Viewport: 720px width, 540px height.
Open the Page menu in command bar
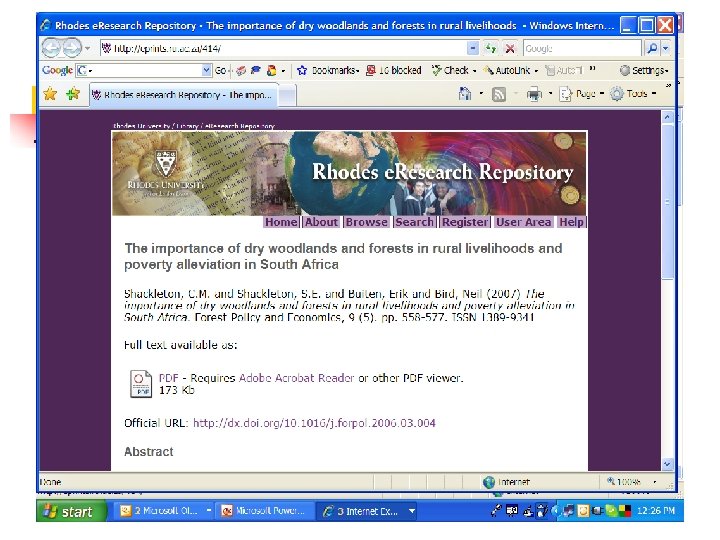click(581, 94)
